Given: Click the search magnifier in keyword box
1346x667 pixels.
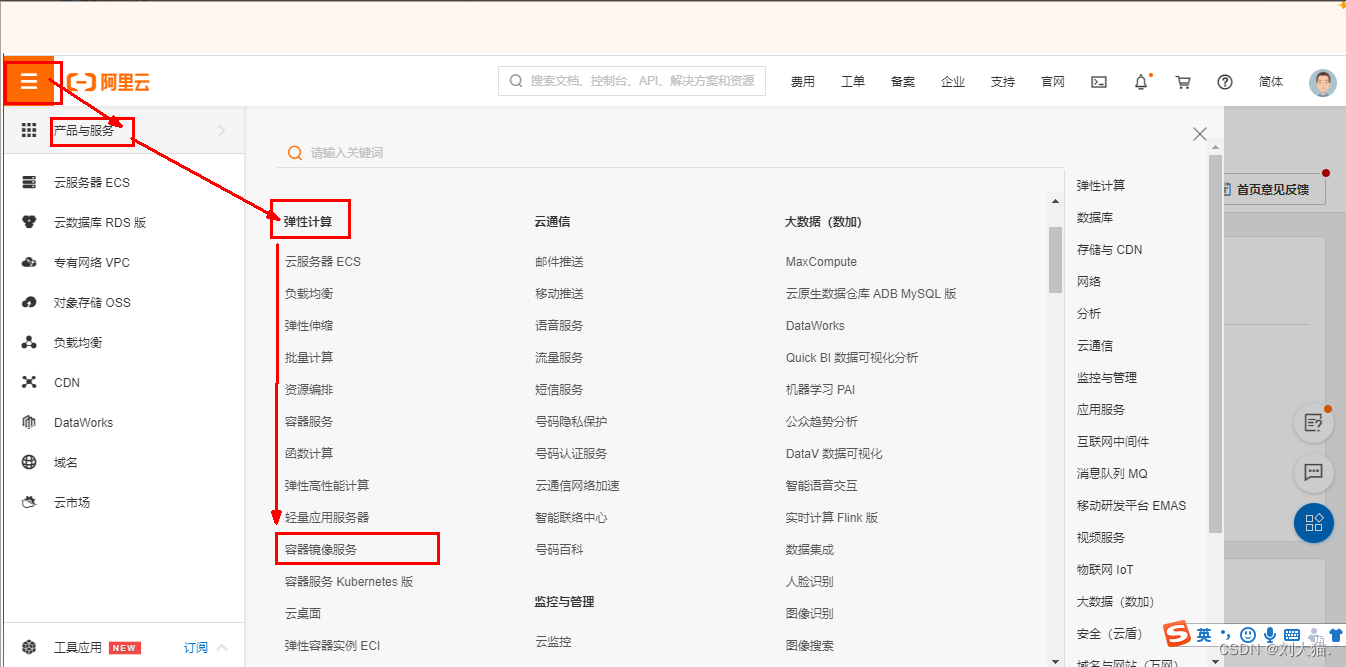Looking at the screenshot, I should [294, 153].
